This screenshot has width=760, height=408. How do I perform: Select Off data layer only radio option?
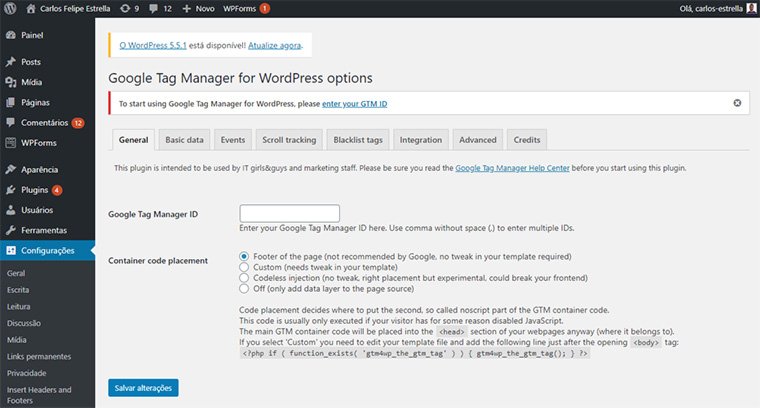click(244, 289)
